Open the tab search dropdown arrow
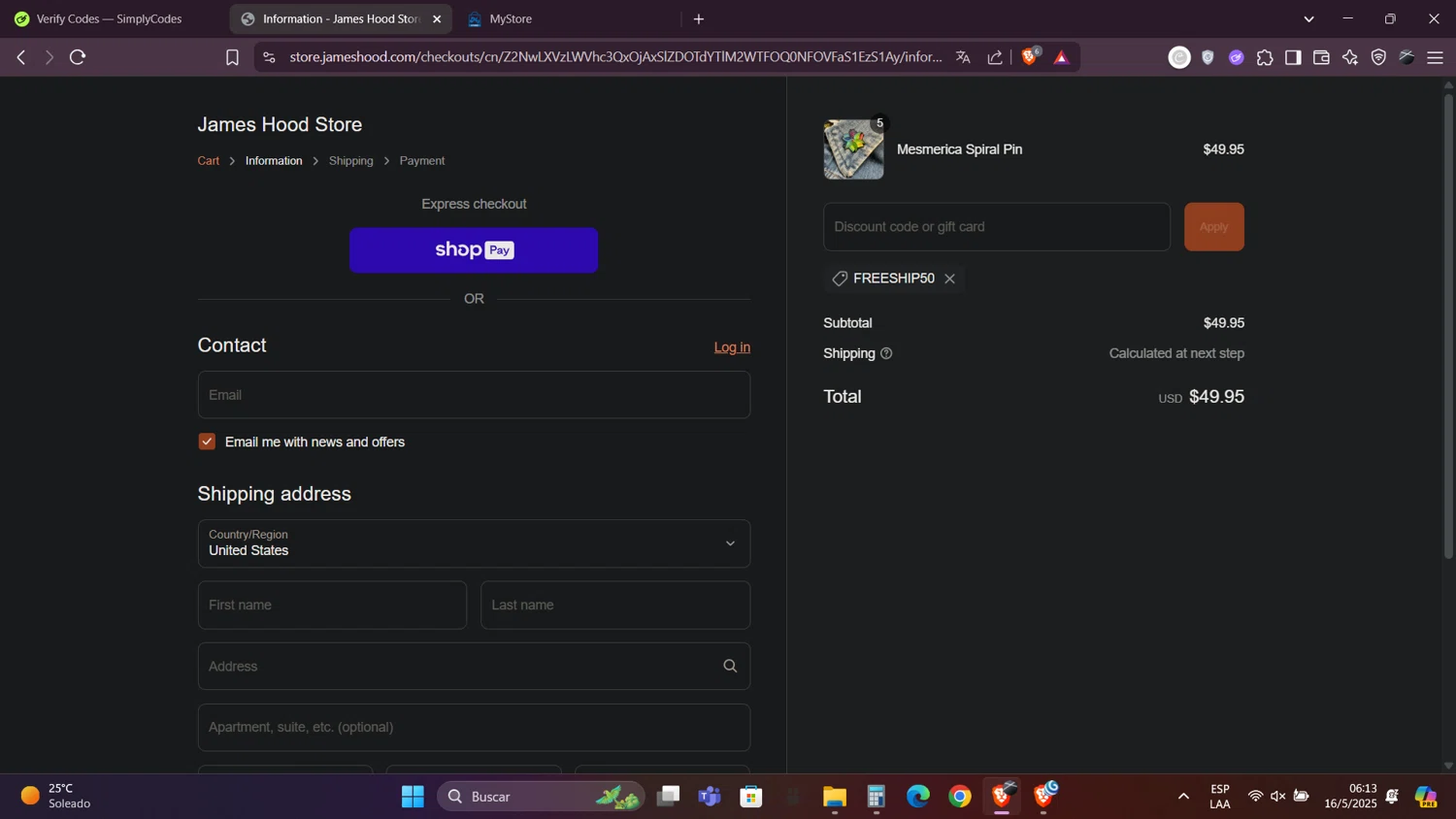The height and width of the screenshot is (819, 1456). coord(1308,18)
